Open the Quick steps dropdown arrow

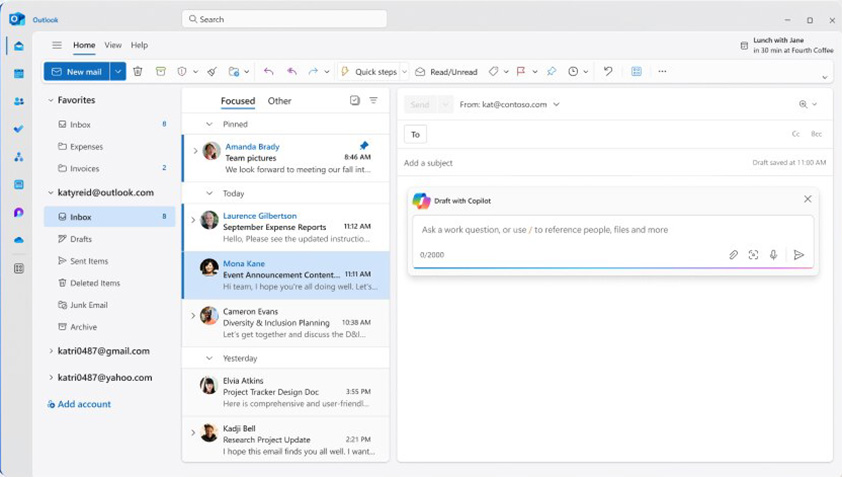[404, 71]
